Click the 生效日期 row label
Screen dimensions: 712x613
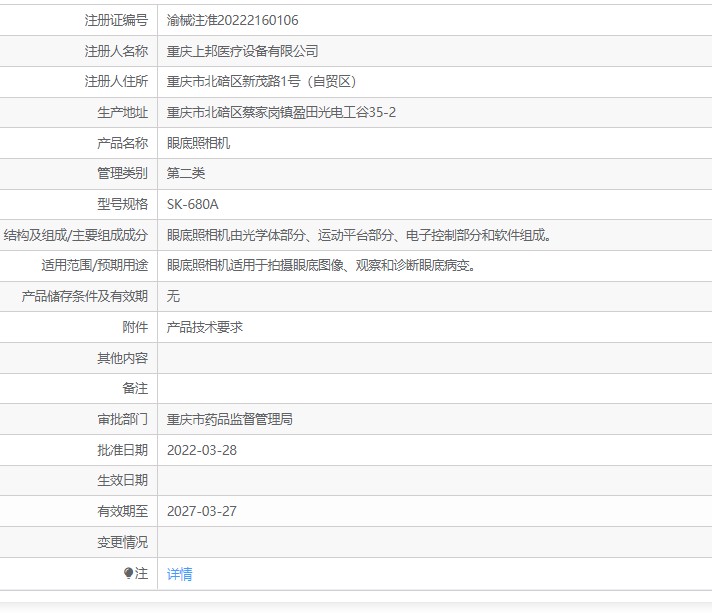coord(123,480)
